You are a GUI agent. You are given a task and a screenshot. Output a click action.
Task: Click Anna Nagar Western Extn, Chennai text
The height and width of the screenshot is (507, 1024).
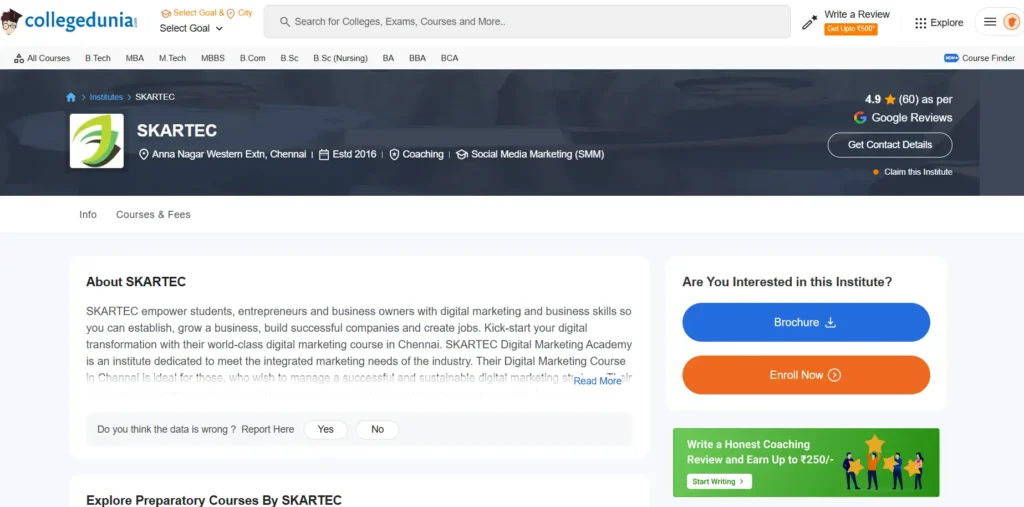click(x=229, y=155)
